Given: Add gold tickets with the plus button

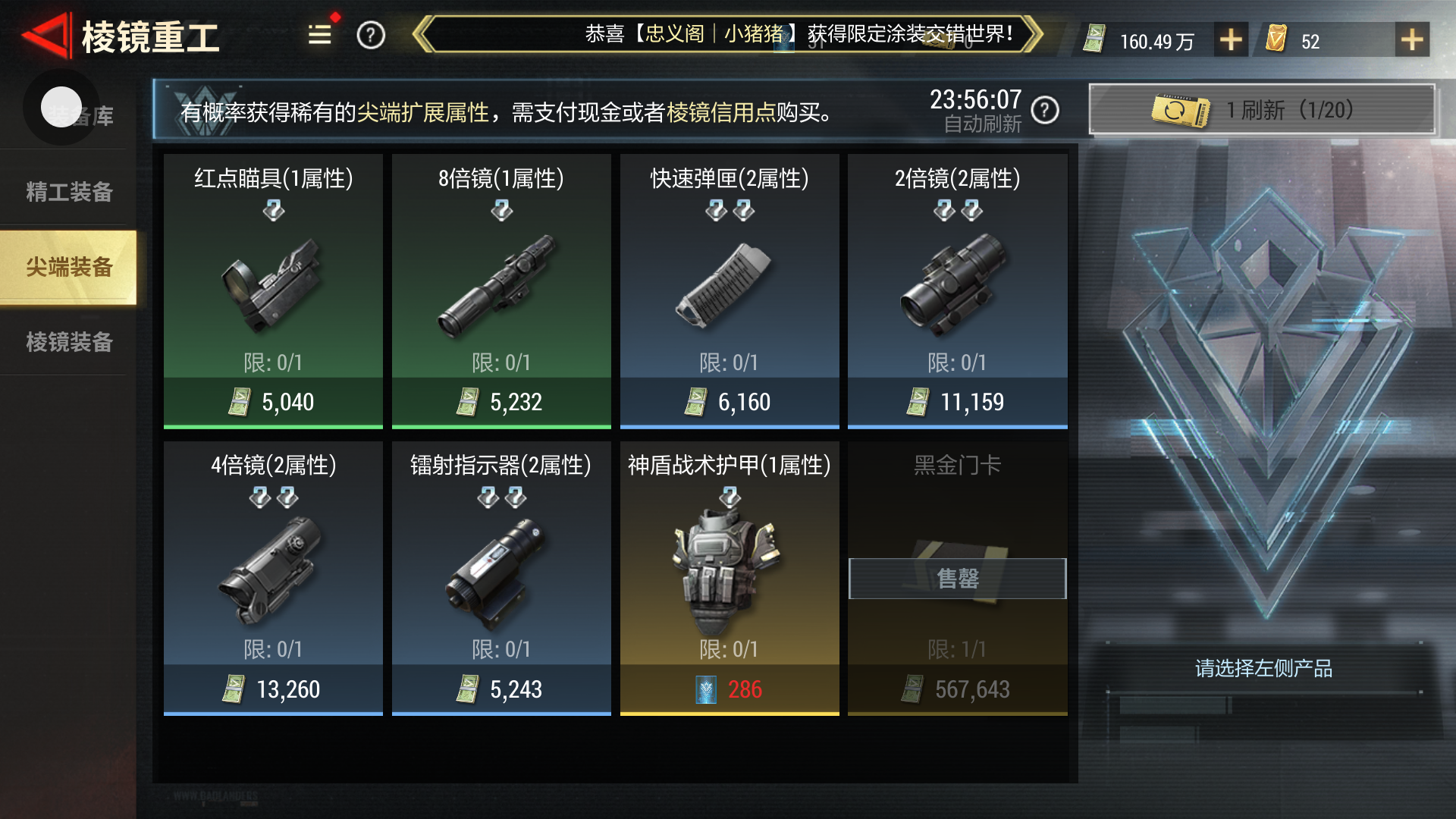Looking at the screenshot, I should pyautogui.click(x=1412, y=39).
